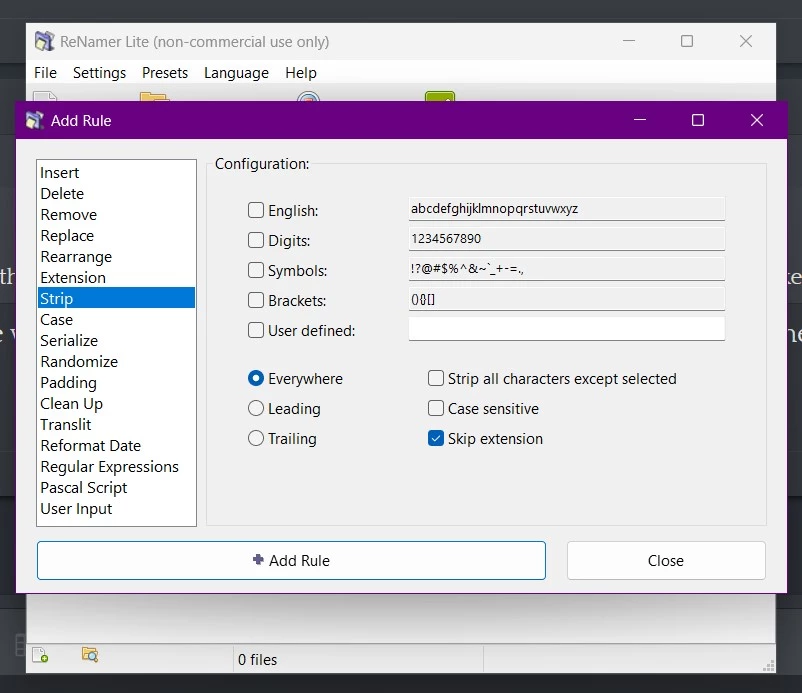Choose the Case rule type
The width and height of the screenshot is (802, 693).
[x=117, y=320]
